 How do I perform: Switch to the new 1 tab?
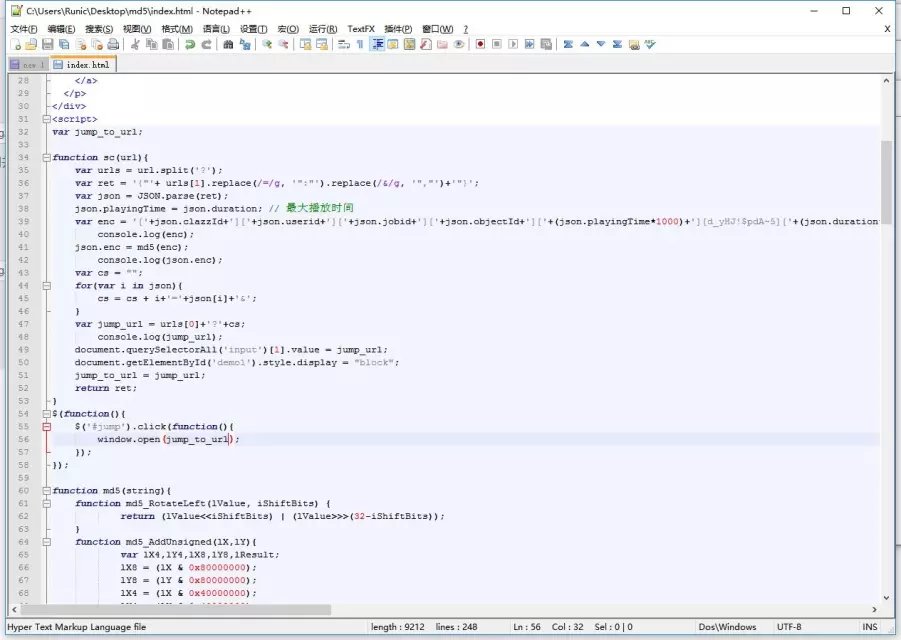pyautogui.click(x=27, y=65)
